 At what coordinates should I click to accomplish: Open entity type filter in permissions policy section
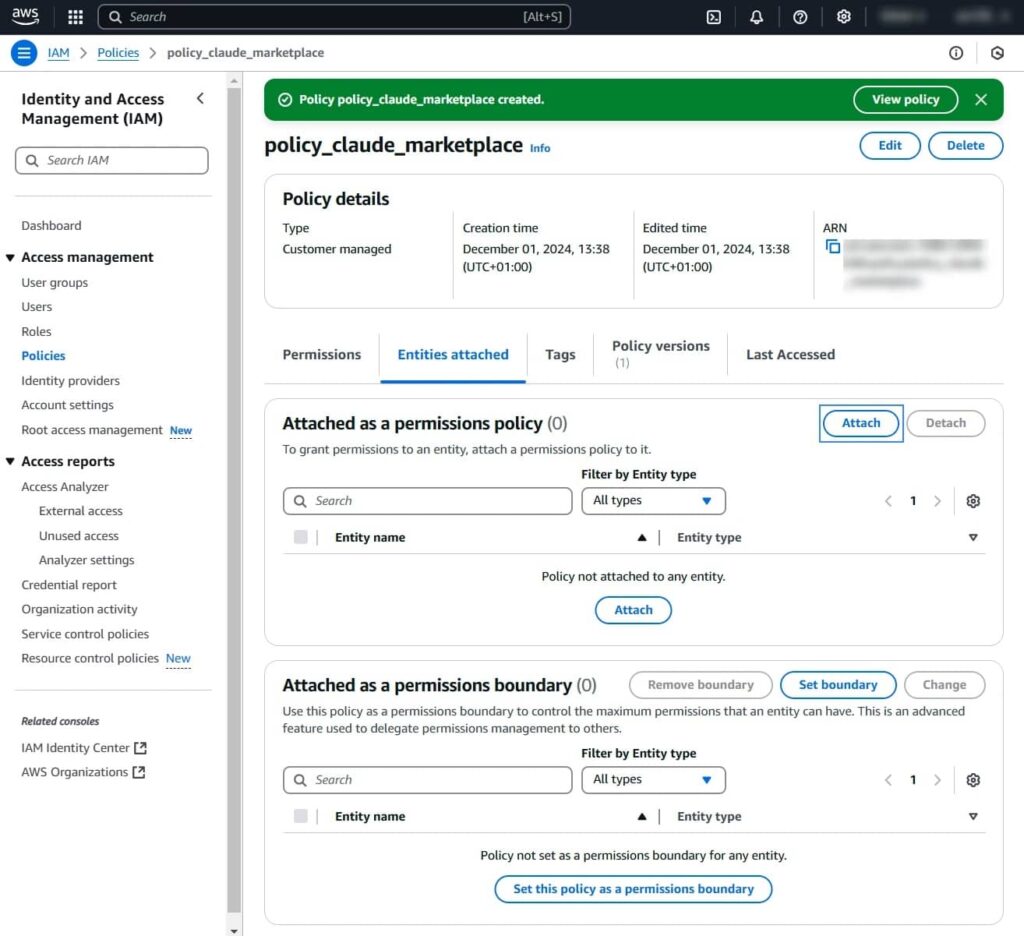[x=653, y=501]
